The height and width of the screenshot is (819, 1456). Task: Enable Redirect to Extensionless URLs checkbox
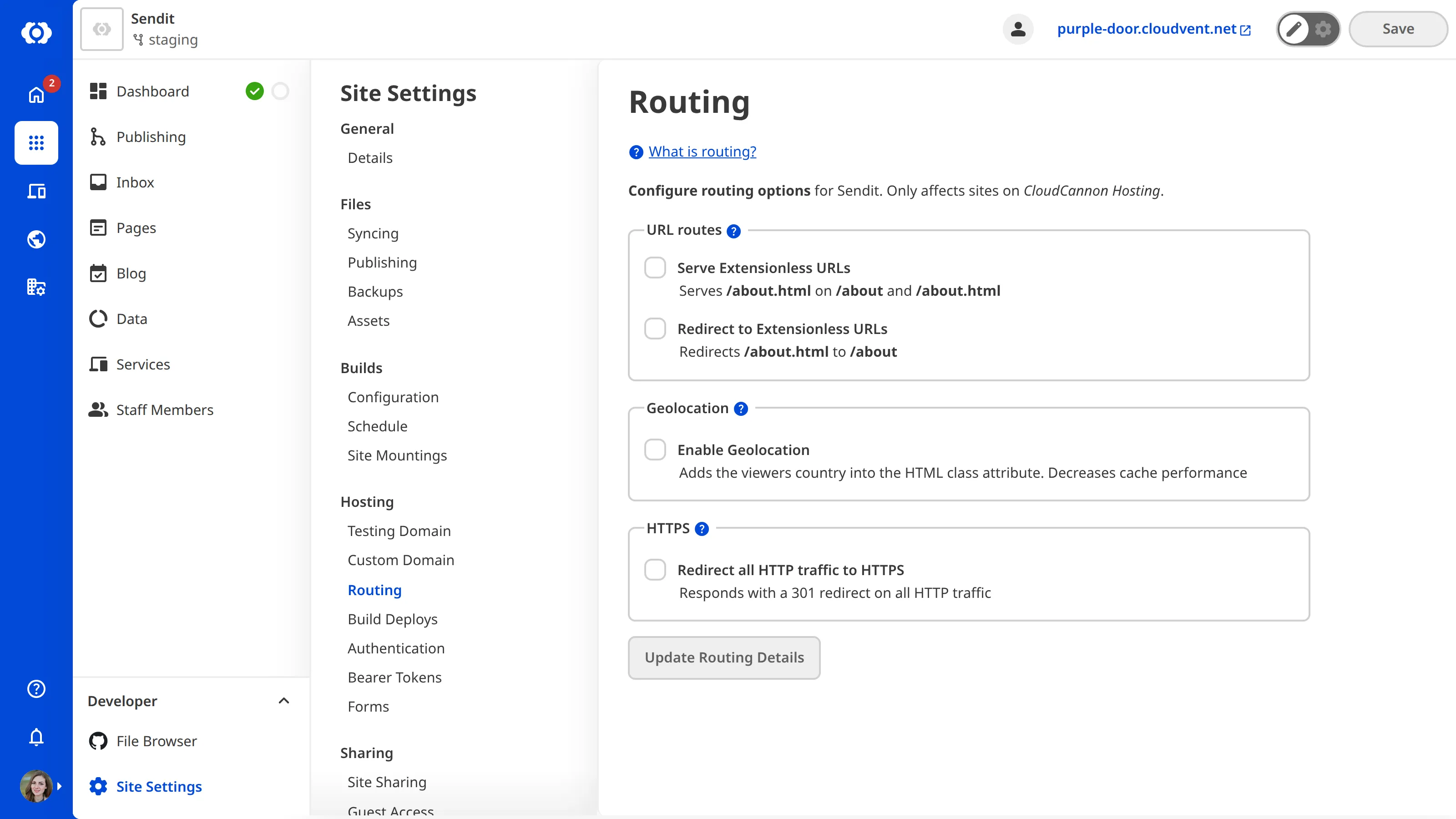coord(655,329)
